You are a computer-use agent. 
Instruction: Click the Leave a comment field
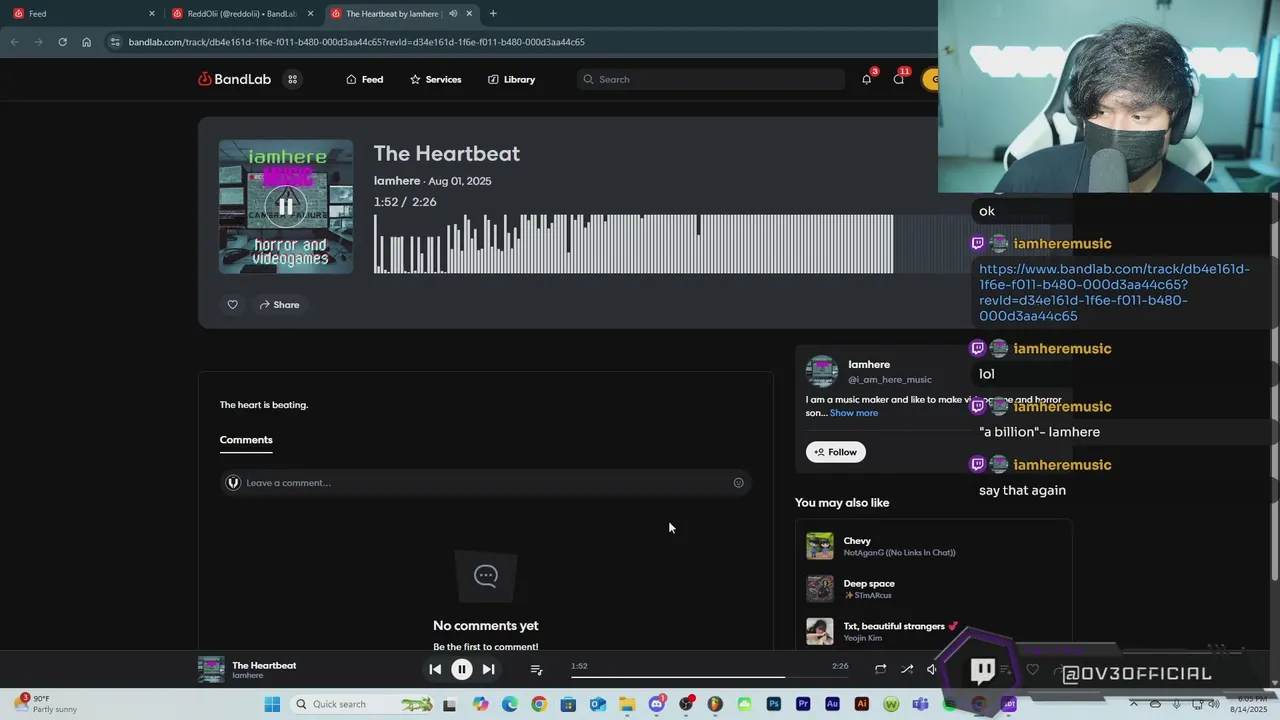pyautogui.click(x=486, y=483)
